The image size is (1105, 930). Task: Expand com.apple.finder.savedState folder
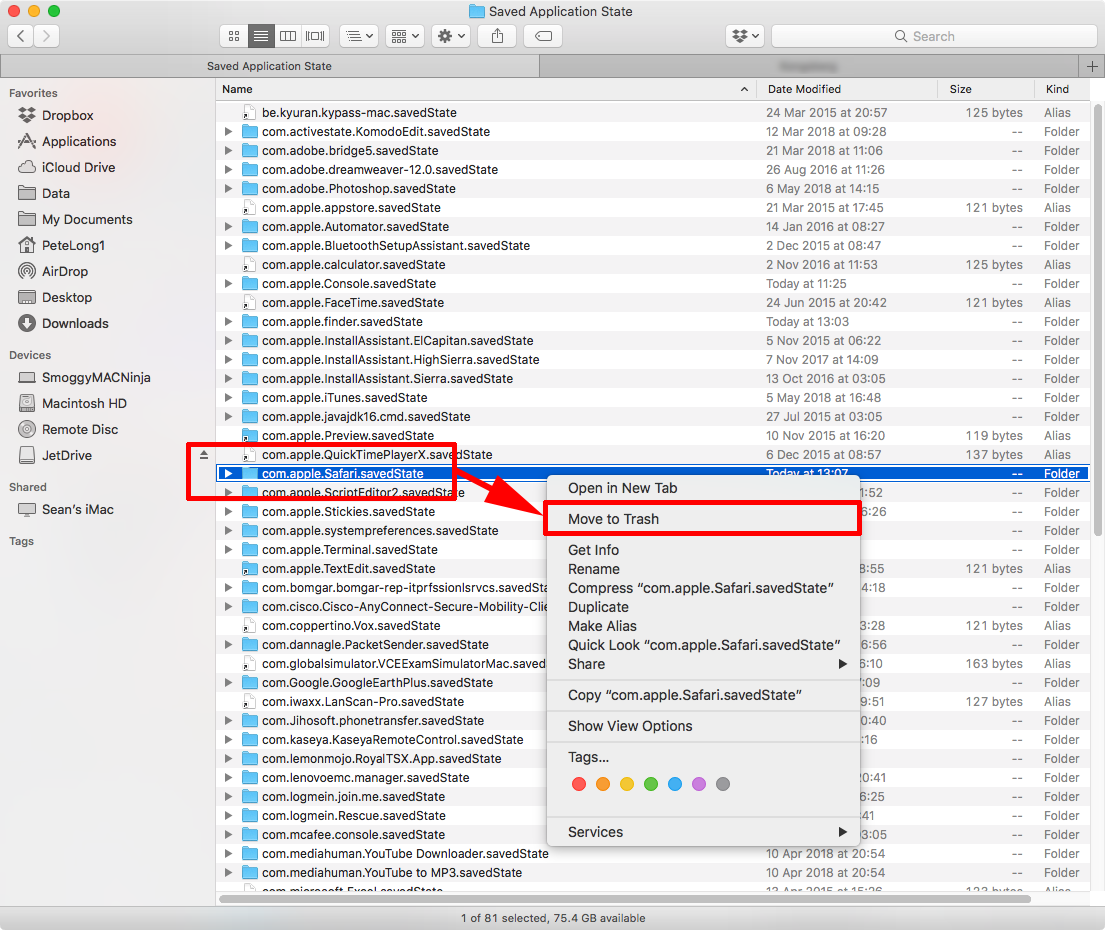pos(228,322)
